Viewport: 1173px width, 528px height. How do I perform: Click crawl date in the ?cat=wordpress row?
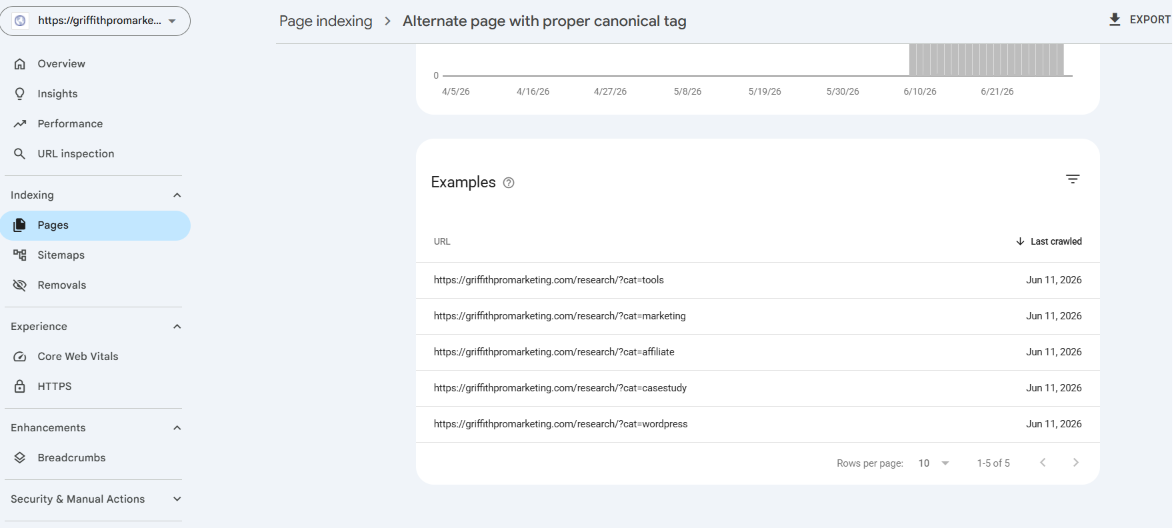coord(1053,424)
